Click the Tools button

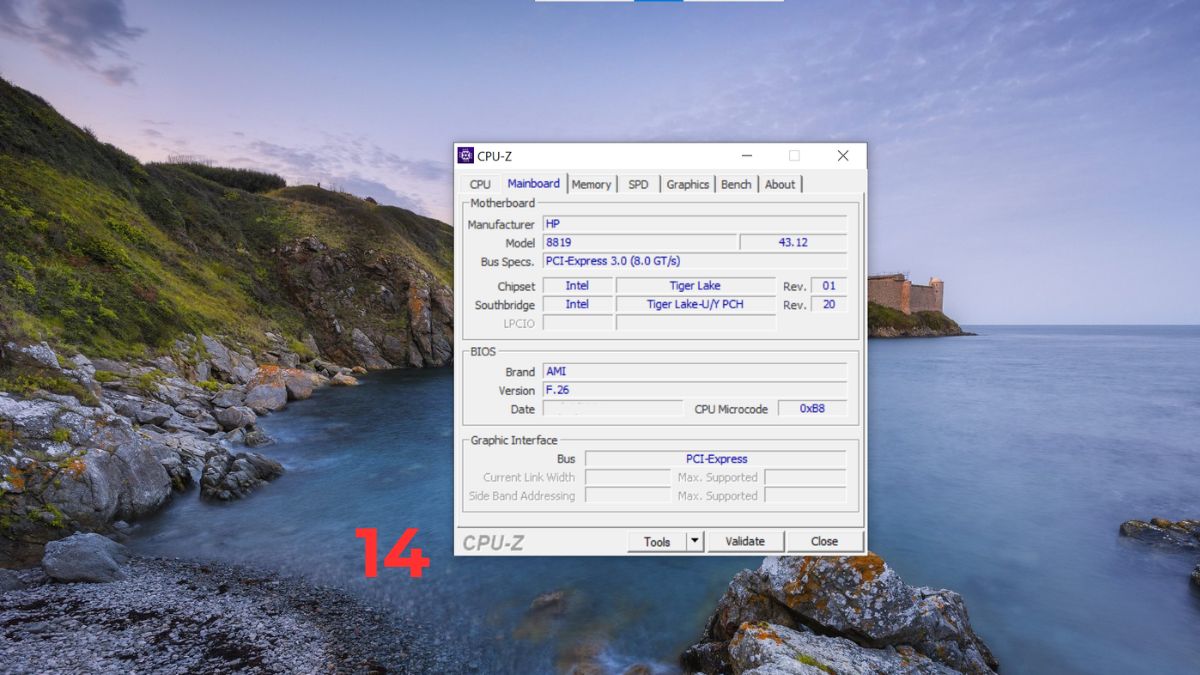[x=657, y=541]
